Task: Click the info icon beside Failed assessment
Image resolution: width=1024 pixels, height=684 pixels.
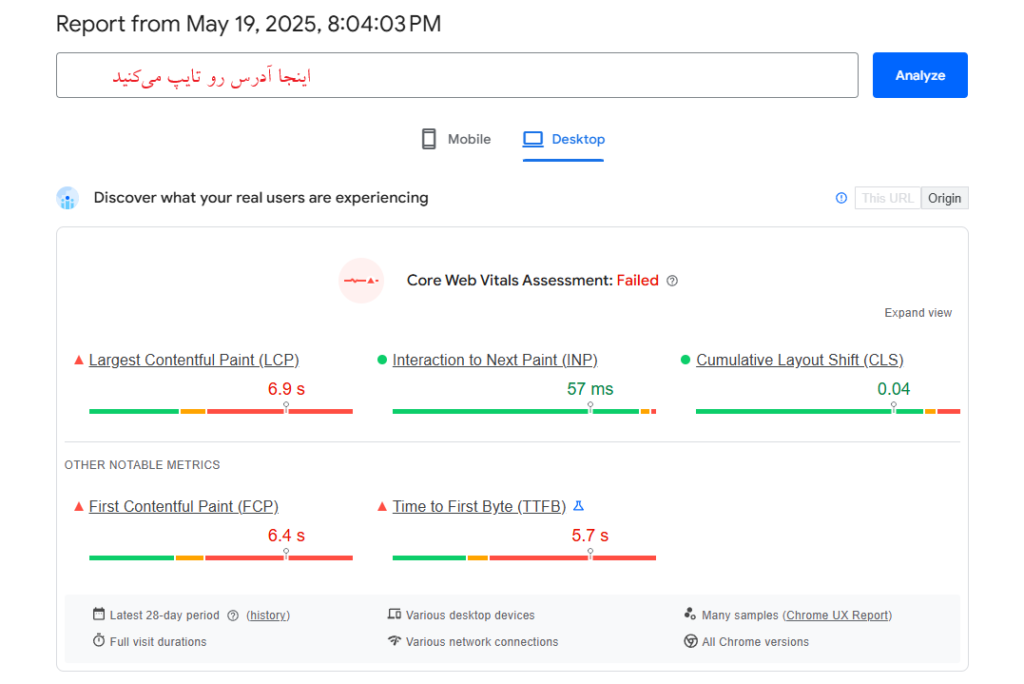Action: (x=671, y=281)
